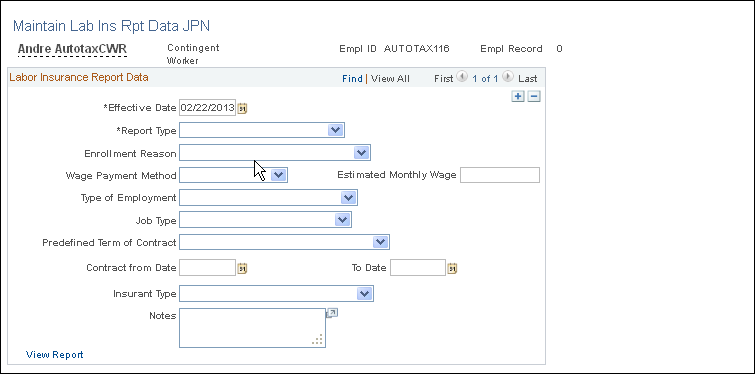Open the Type of Employment dropdown
Screen dimensions: 755x374
coord(348,198)
